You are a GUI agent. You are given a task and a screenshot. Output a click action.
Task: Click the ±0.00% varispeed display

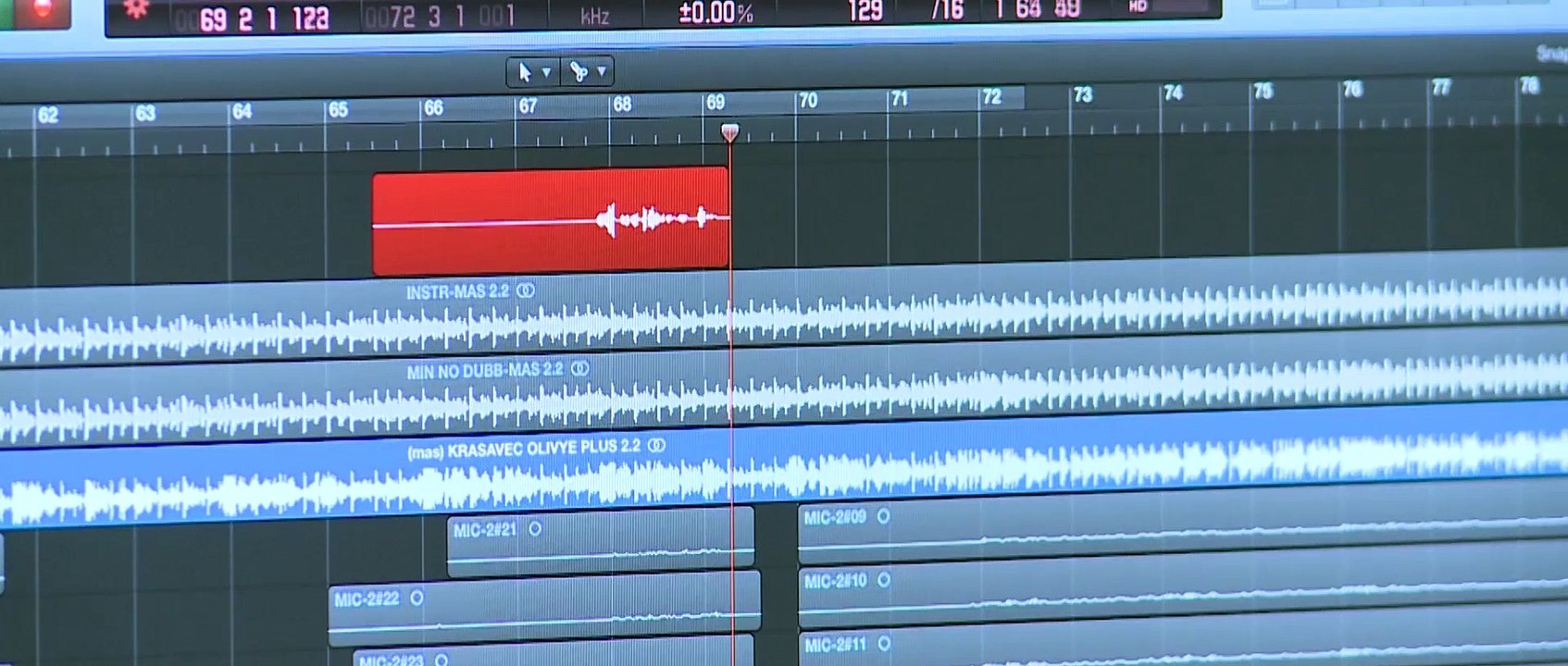(716, 13)
